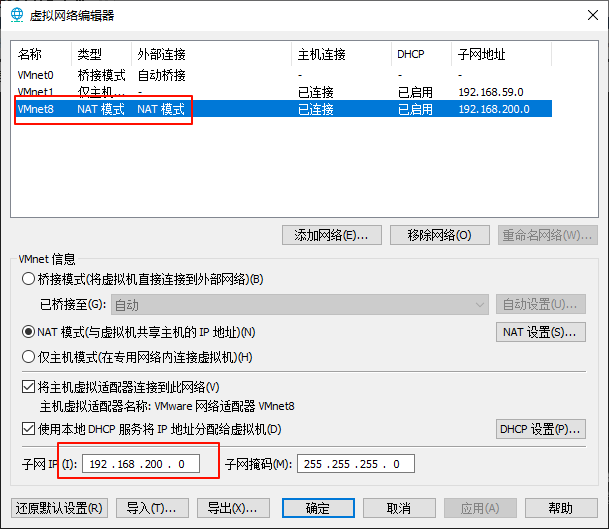Open the 已桥接至 dropdown

299,305
